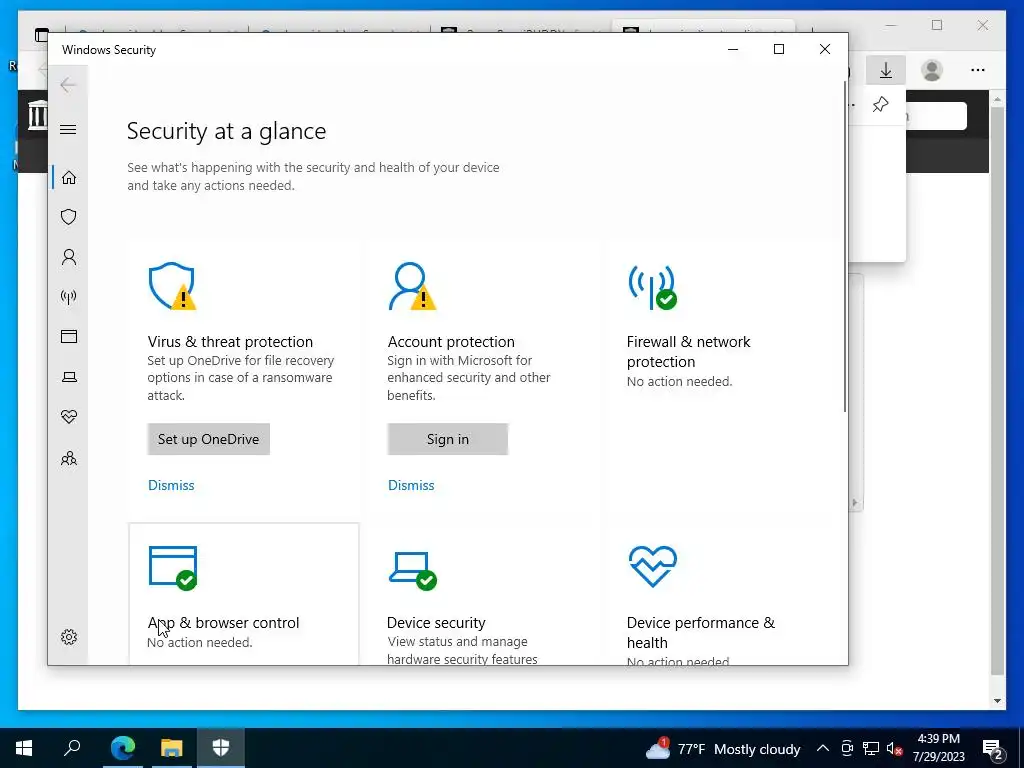The height and width of the screenshot is (768, 1024).
Task: Go to Home in the sidebar
Action: coord(69,178)
